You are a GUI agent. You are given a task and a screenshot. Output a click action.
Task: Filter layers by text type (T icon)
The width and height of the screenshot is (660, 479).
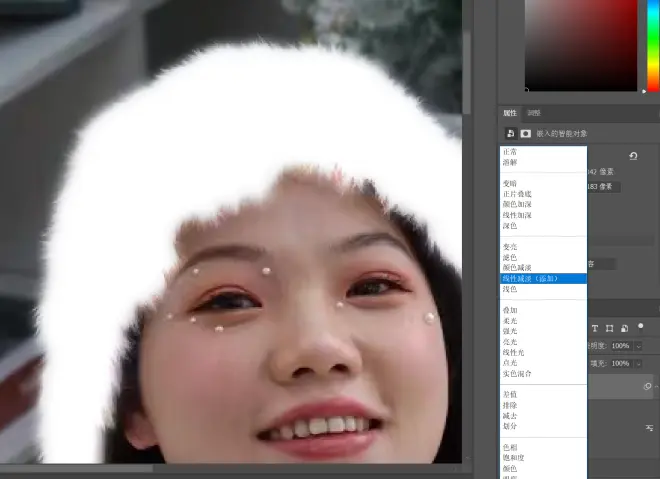click(594, 328)
